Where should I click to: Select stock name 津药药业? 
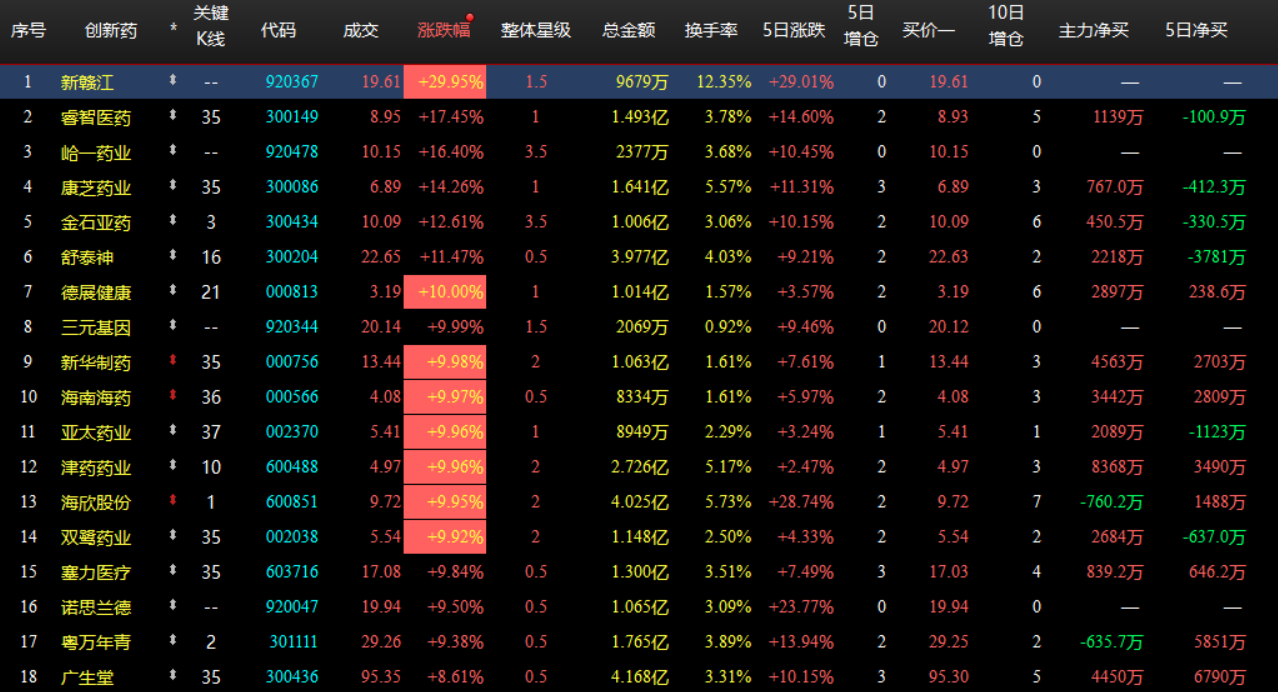[x=96, y=467]
